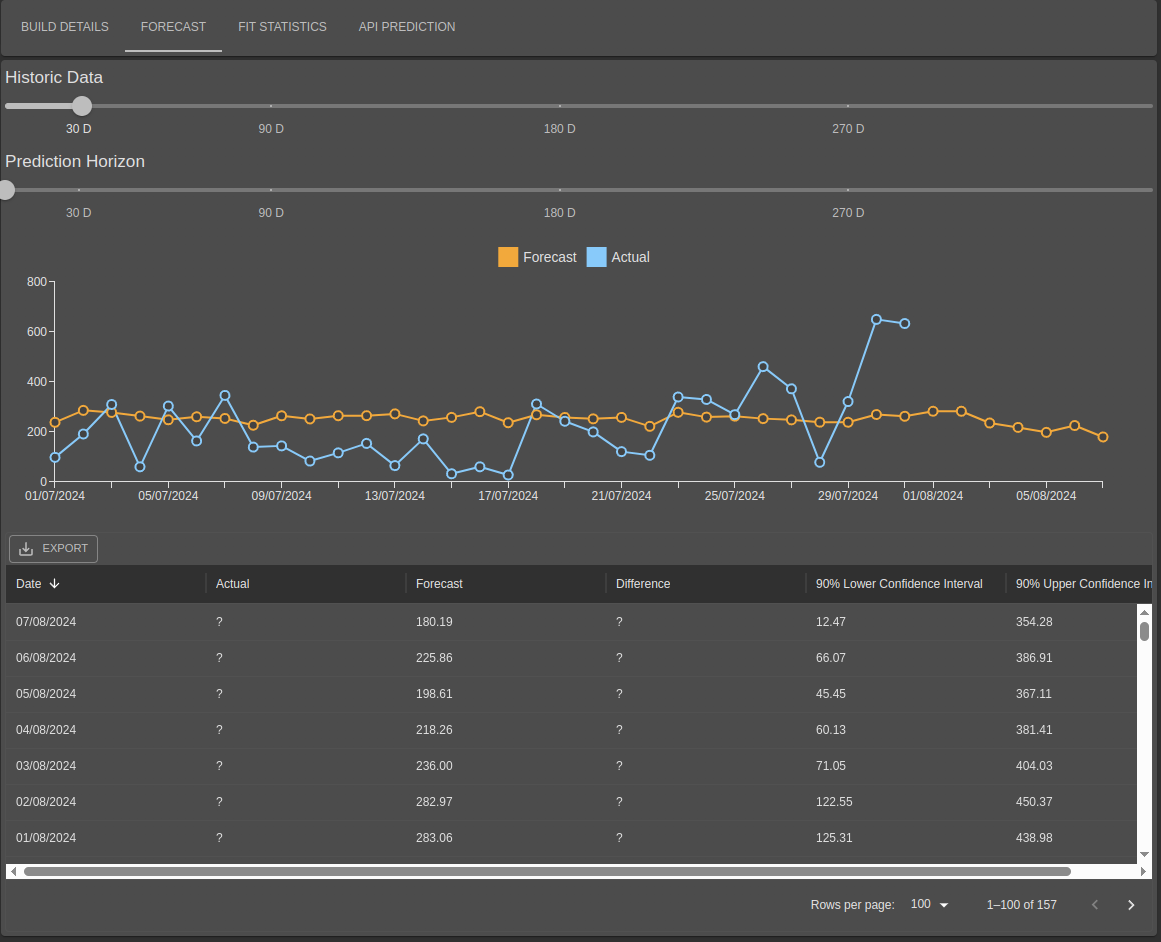1161x942 pixels.
Task: Click the blue Actual legend swatch
Action: [x=596, y=257]
